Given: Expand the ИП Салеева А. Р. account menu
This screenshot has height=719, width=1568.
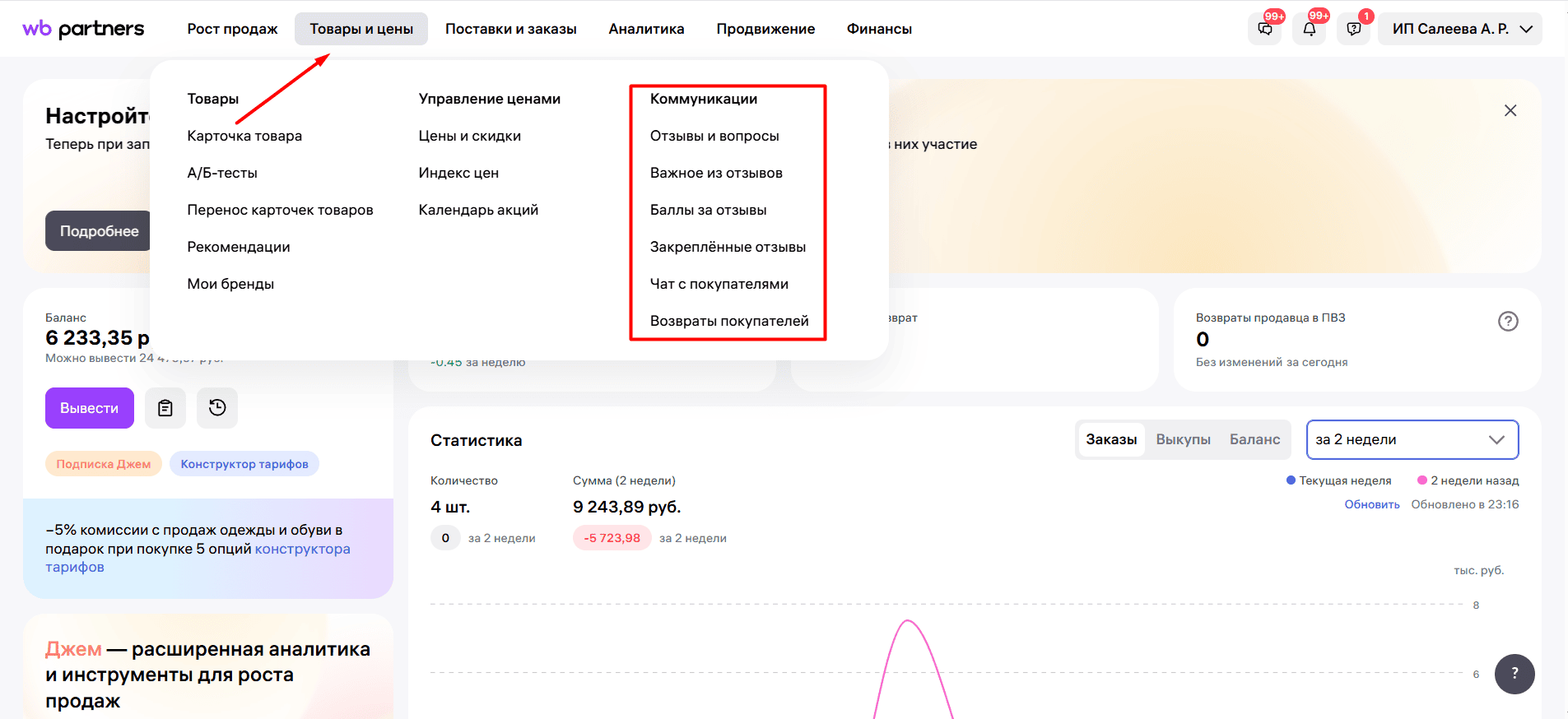Looking at the screenshot, I should (x=1460, y=29).
